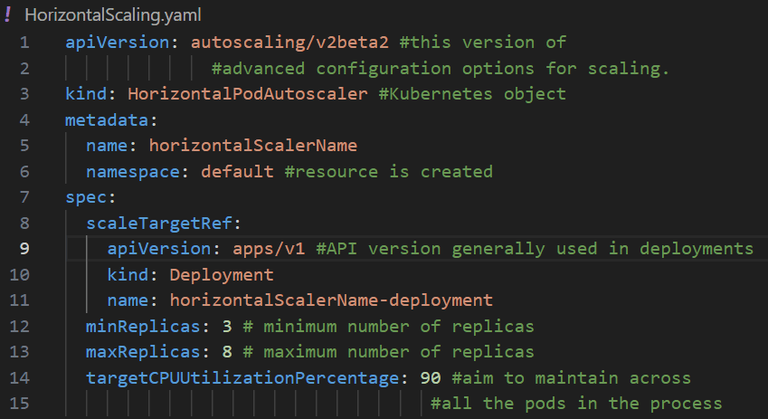
Task: Click the targetCPUUtilizationPercentage key
Action: coord(243,378)
